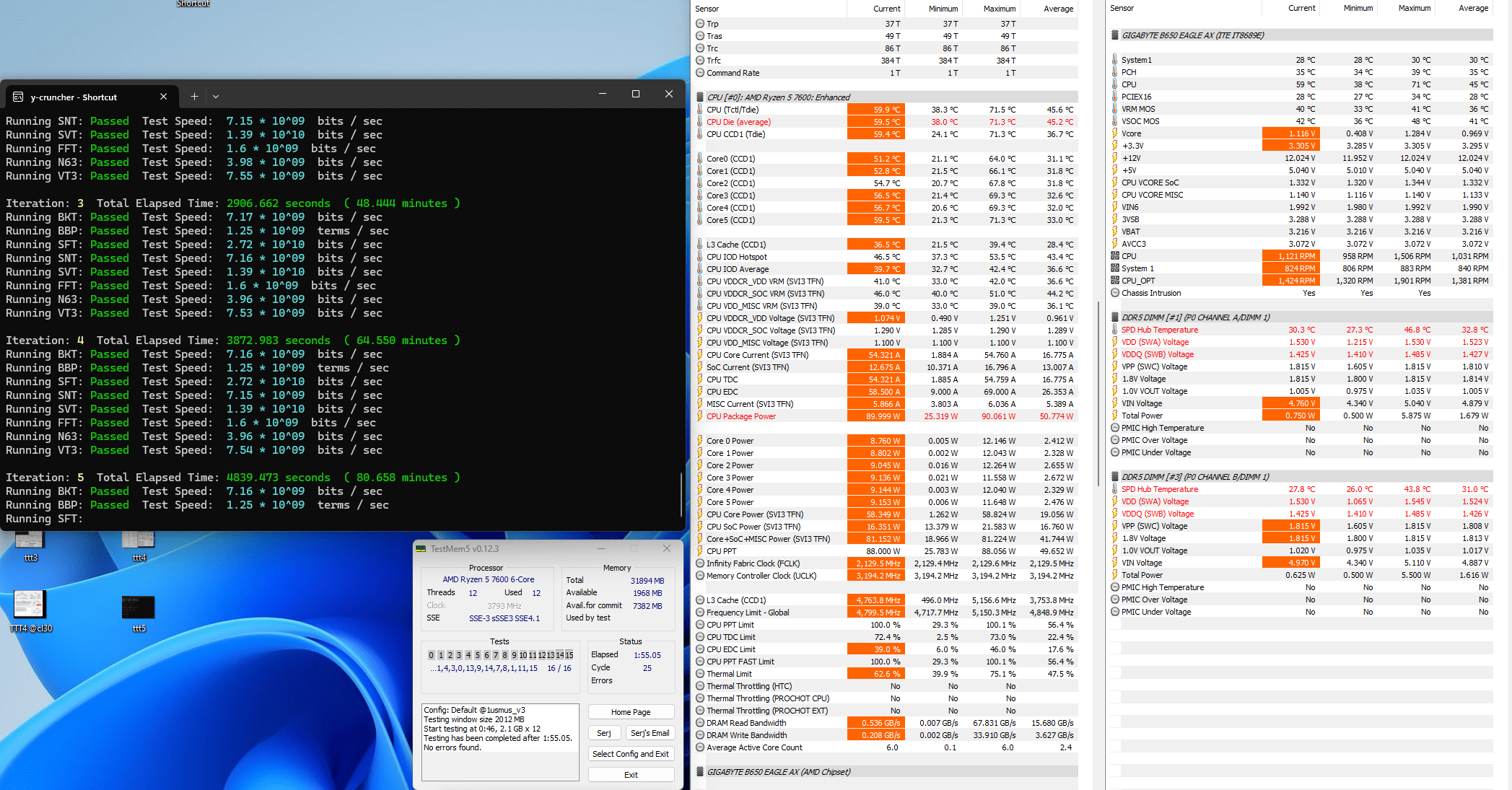Expand GIGABYTE B650 EAGLE AX AMD Chipset group
The image size is (1512, 790).
[700, 772]
